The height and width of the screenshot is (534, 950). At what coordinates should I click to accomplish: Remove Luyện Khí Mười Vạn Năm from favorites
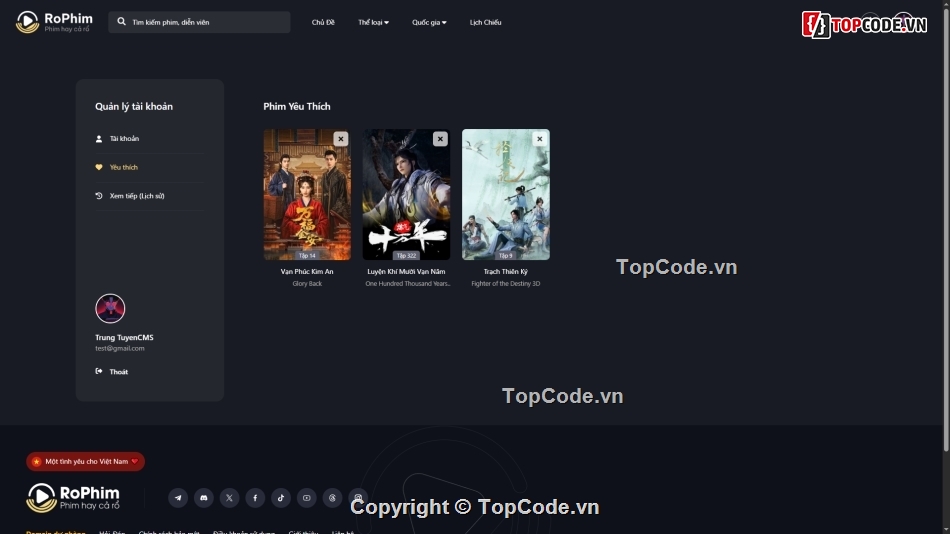tap(440, 139)
